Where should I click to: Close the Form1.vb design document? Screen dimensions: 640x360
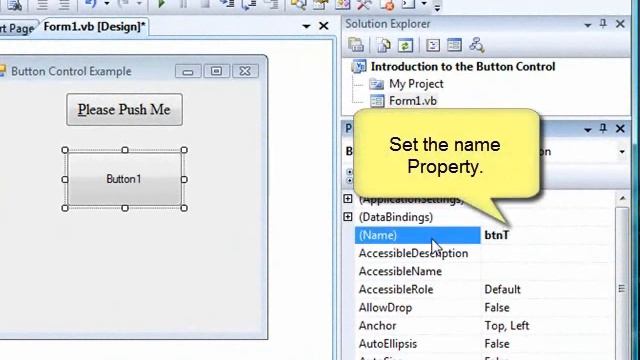324,26
